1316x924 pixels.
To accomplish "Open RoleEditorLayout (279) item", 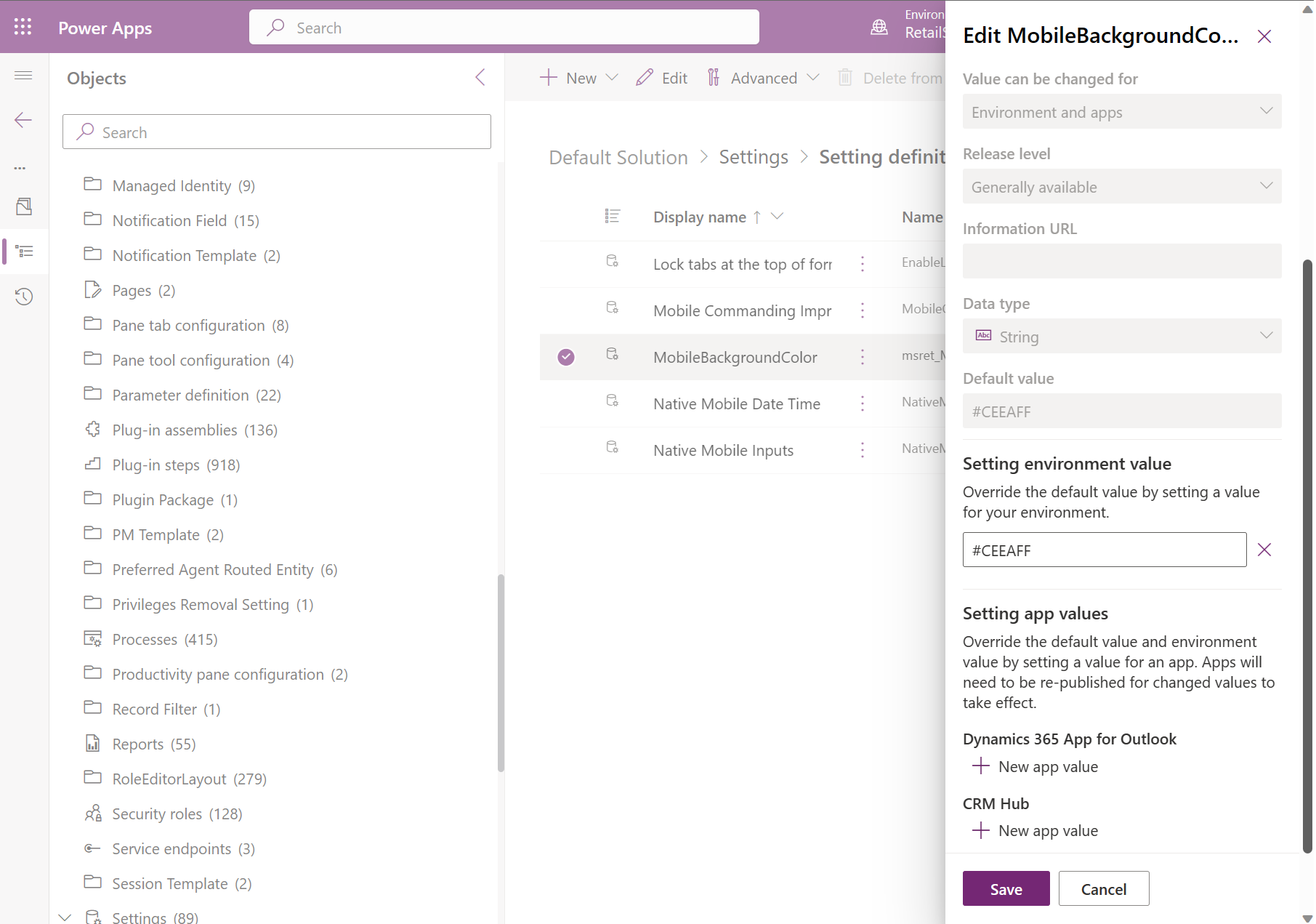I will tap(190, 779).
